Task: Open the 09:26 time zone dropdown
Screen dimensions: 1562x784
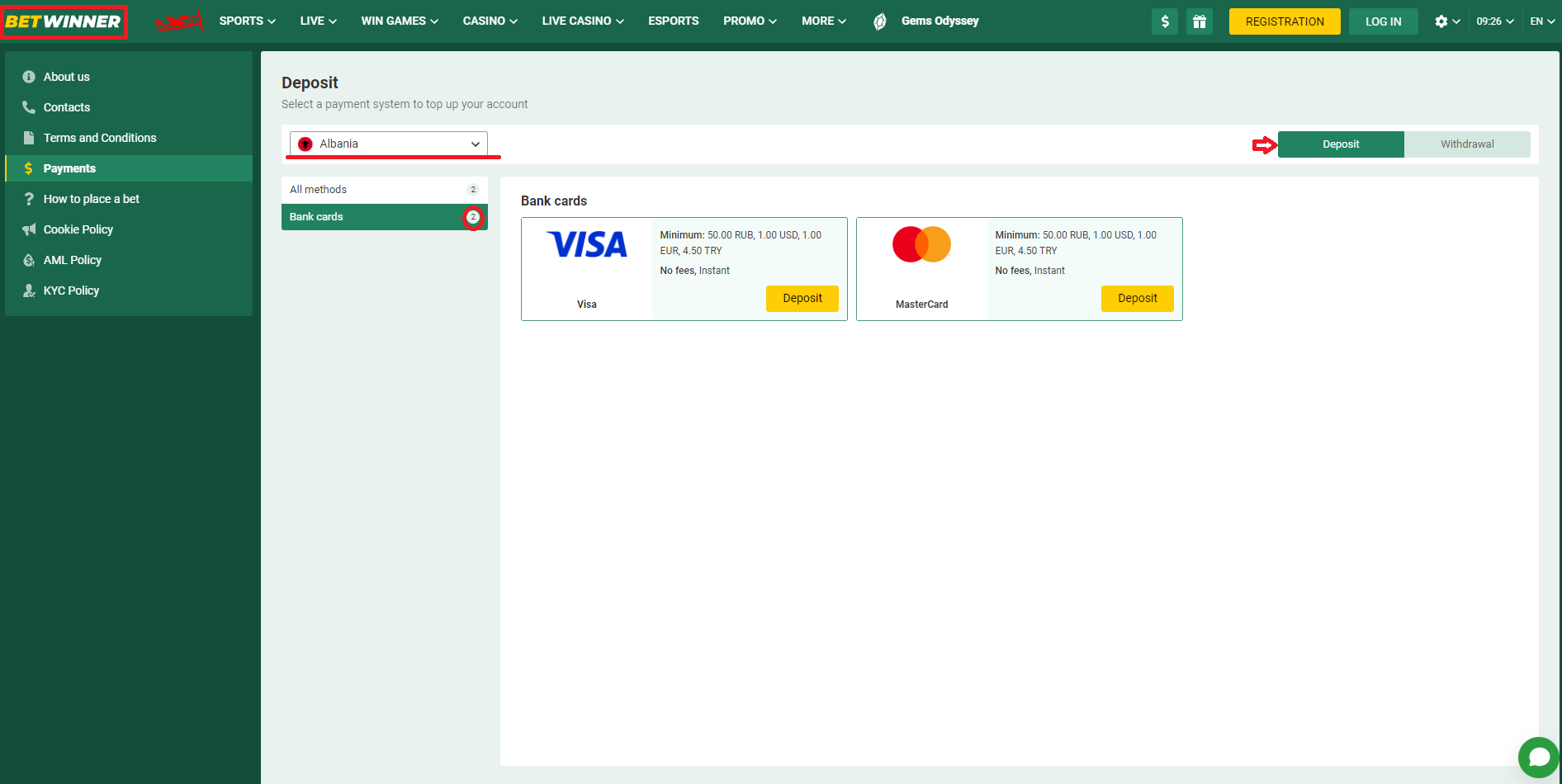Action: (1495, 21)
